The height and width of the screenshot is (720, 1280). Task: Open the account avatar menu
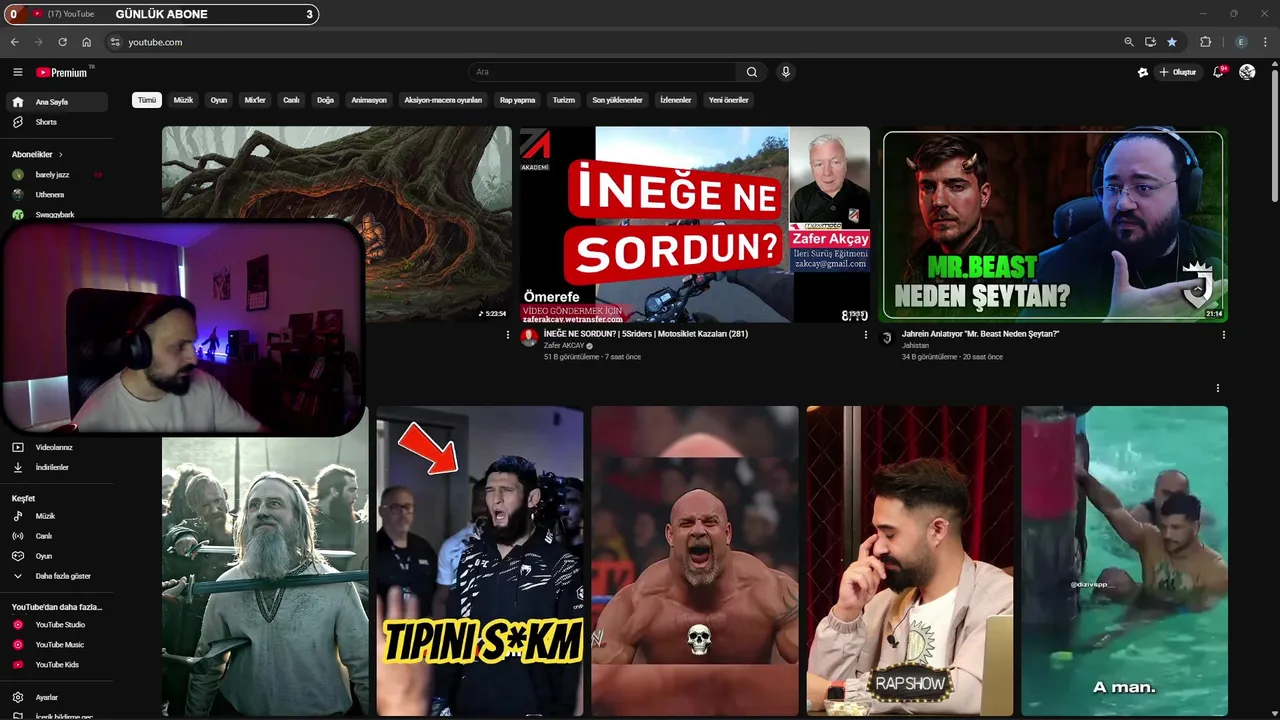tap(1247, 72)
